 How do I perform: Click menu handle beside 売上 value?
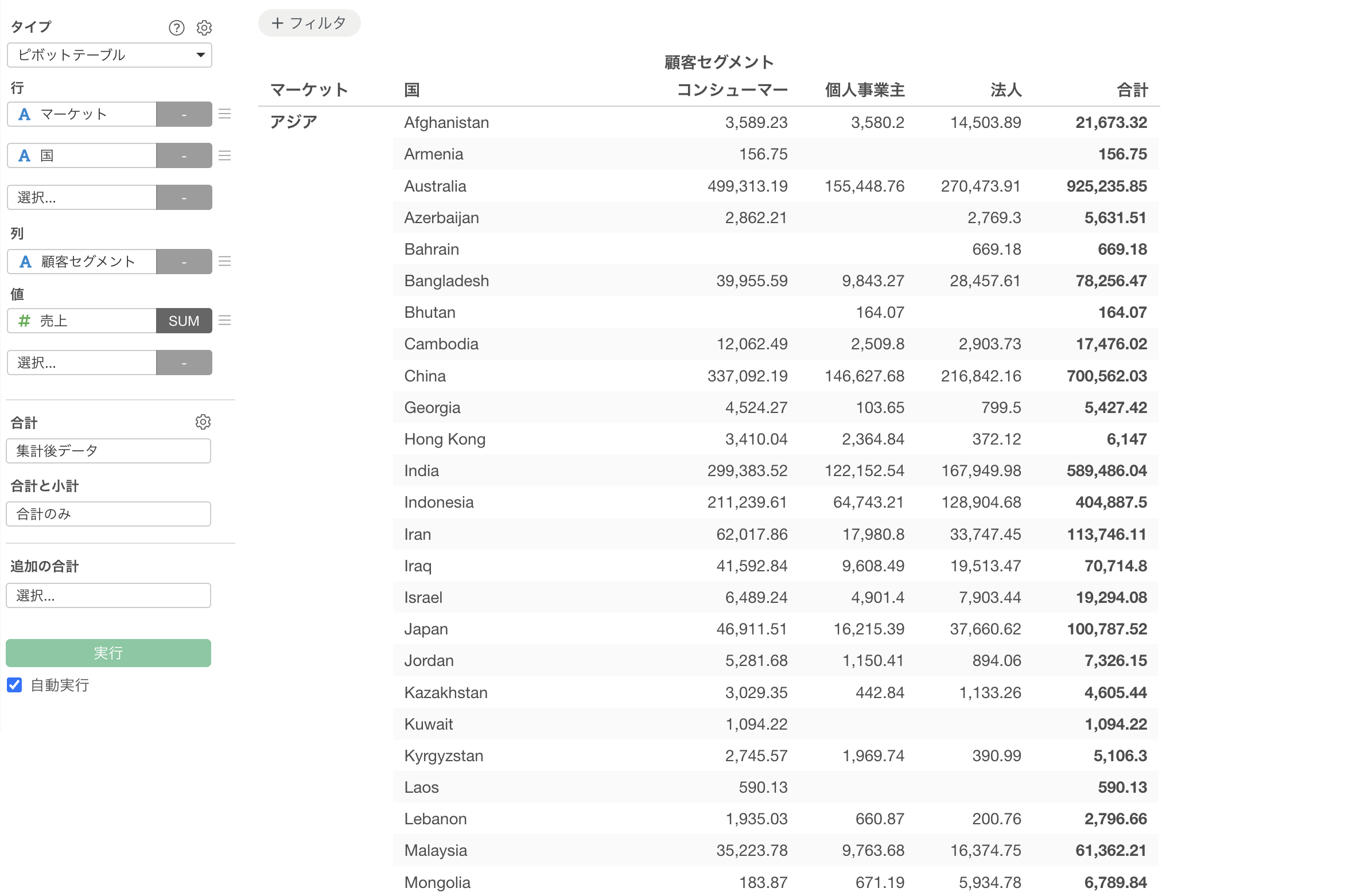click(x=225, y=321)
